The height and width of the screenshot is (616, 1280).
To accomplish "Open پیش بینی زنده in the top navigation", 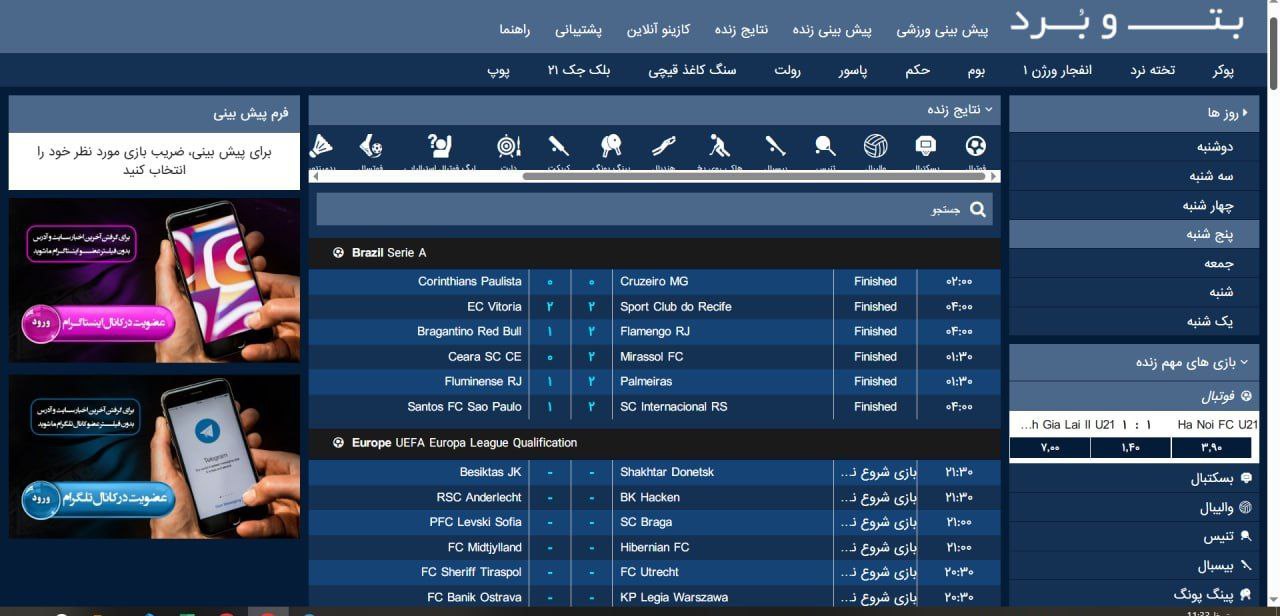I will click(832, 30).
